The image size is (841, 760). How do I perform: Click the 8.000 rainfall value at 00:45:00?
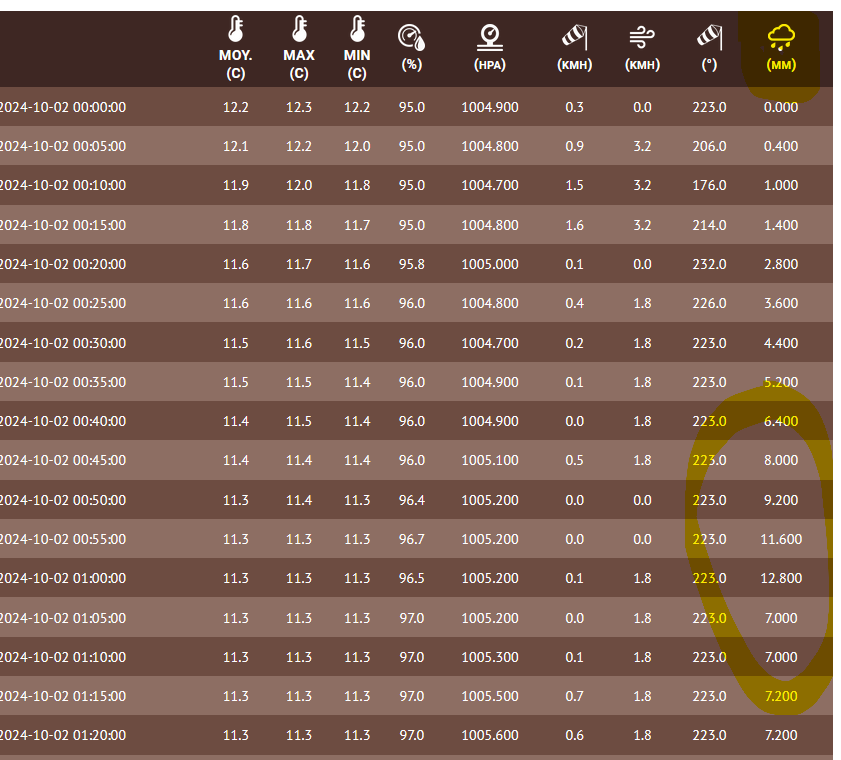pos(781,460)
